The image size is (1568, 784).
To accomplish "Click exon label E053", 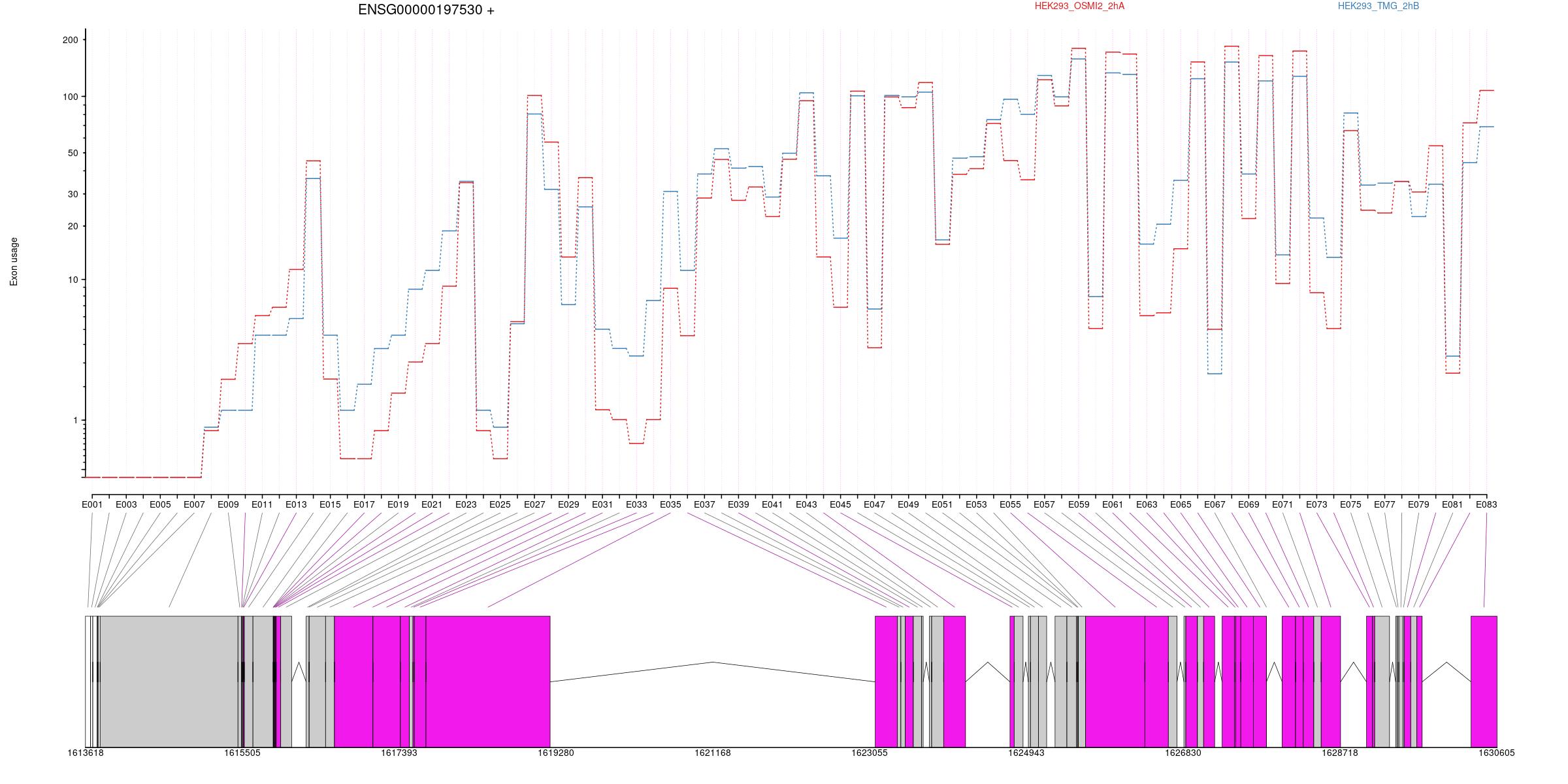I will pos(976,504).
